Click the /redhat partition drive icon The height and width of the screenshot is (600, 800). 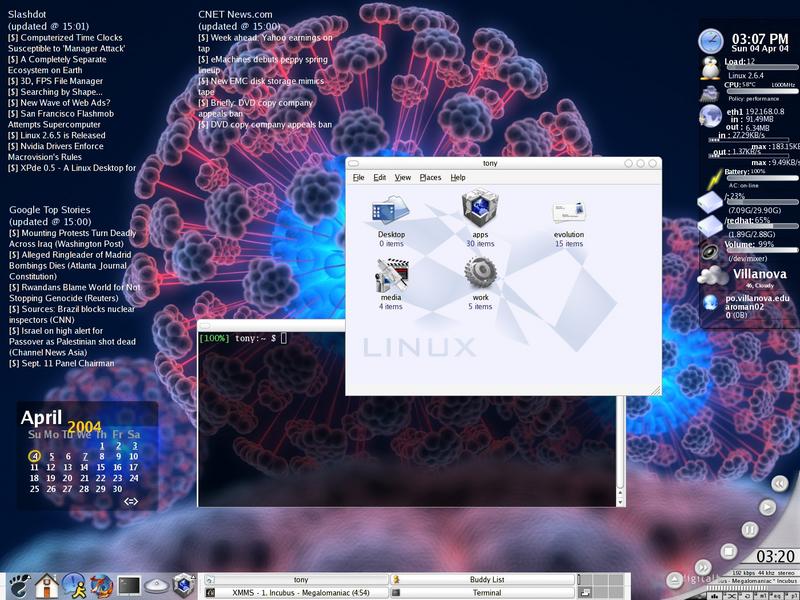[x=710, y=226]
